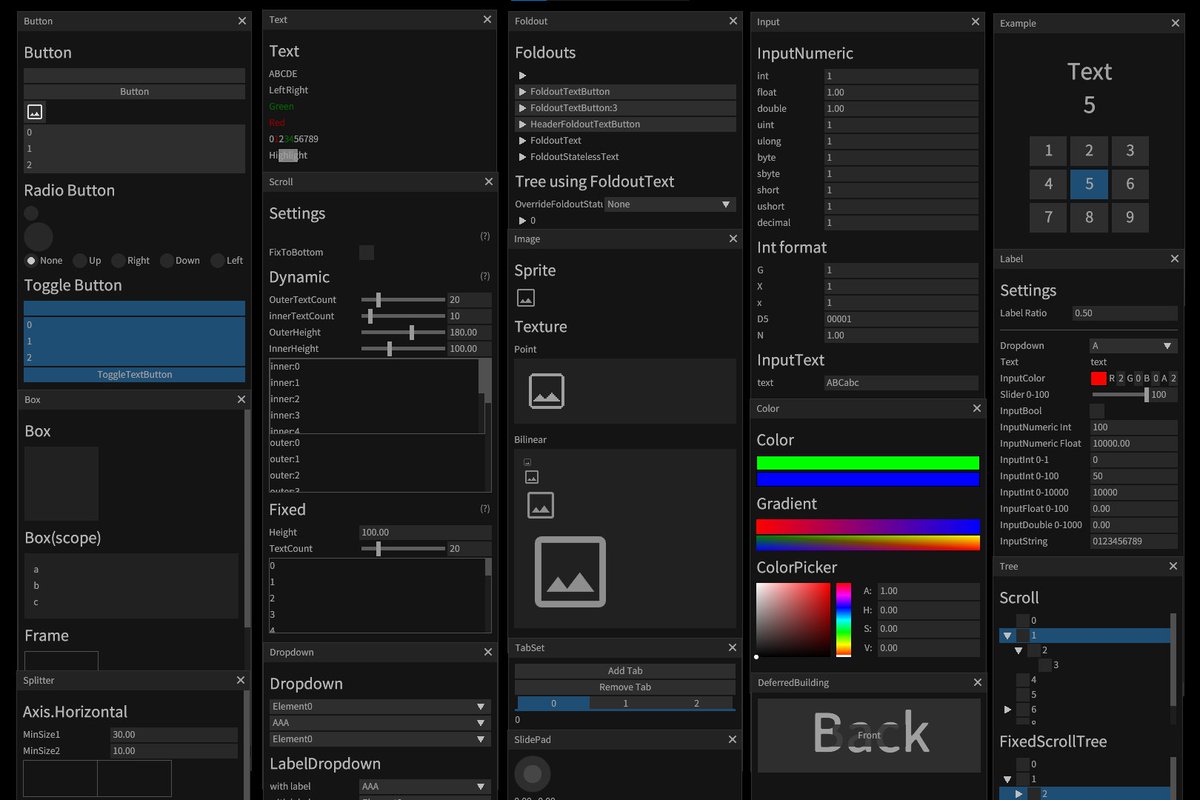This screenshot has height=800, width=1200.
Task: Click the ColorPicker saturation-value square
Action: (x=793, y=620)
